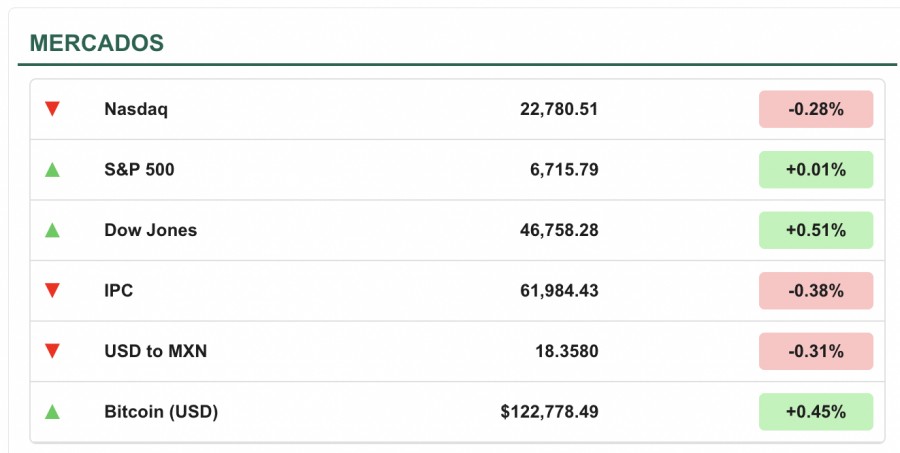This screenshot has width=900, height=453.
Task: Click the +0.45% Bitcoin change badge
Action: 815,412
